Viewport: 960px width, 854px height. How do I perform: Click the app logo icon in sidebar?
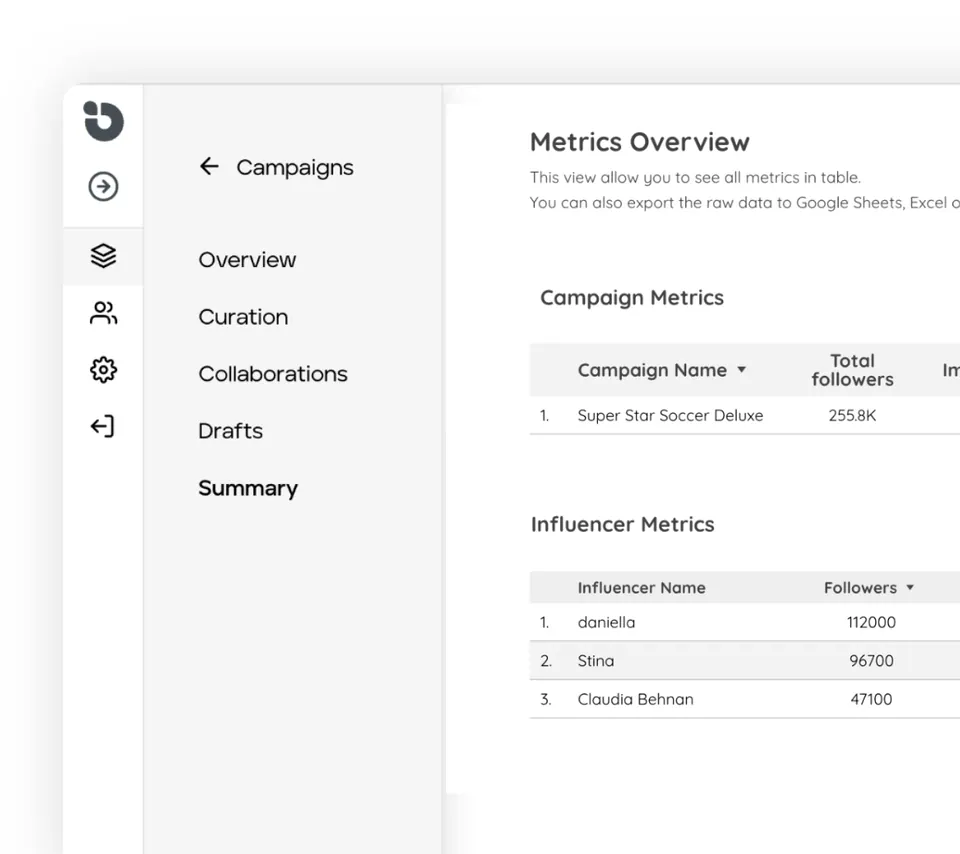(103, 121)
